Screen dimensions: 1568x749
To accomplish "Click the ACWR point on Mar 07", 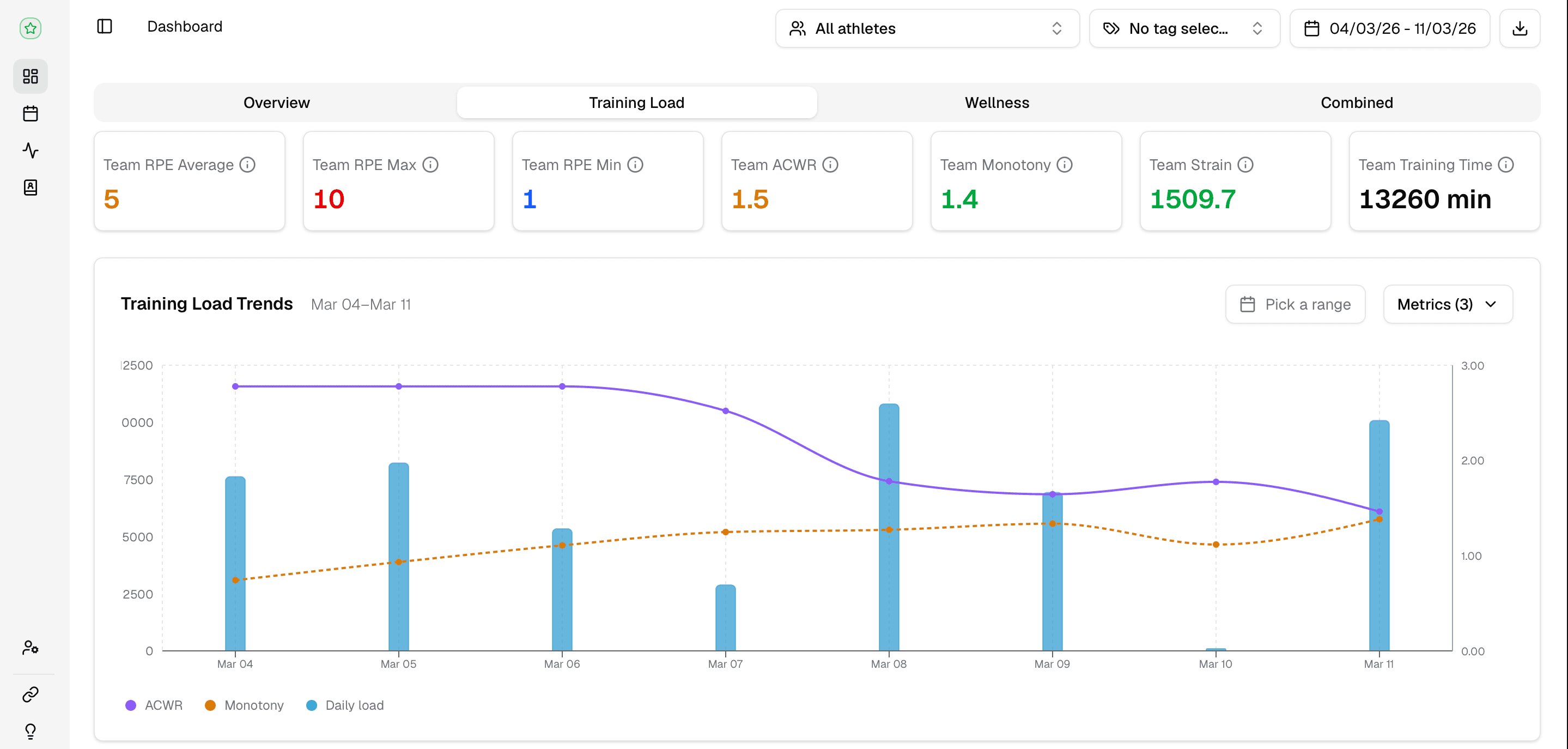I will click(726, 411).
